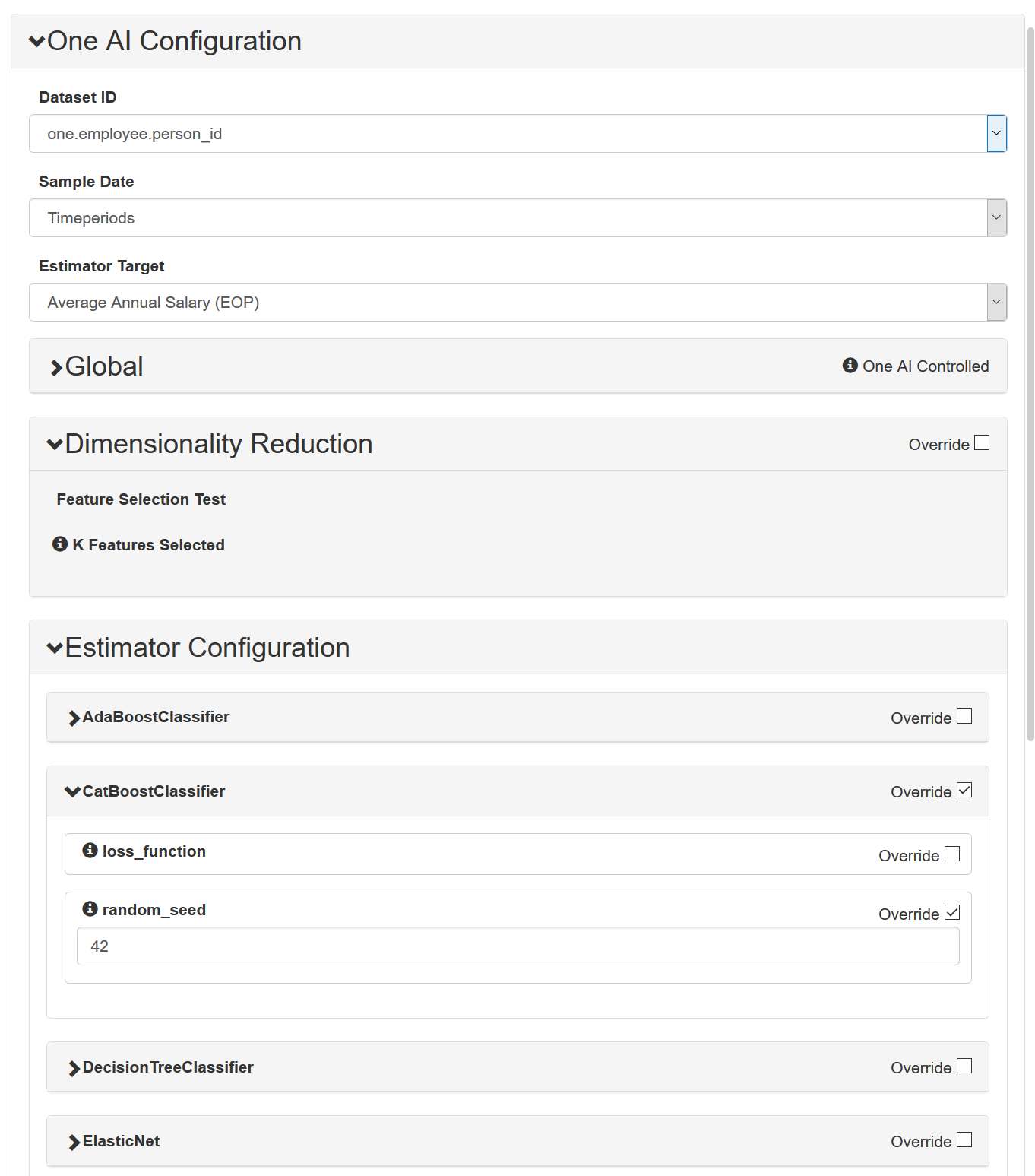This screenshot has width=1035, height=1176.
Task: Click info icon next to K Features Selected
Action: coord(60,544)
